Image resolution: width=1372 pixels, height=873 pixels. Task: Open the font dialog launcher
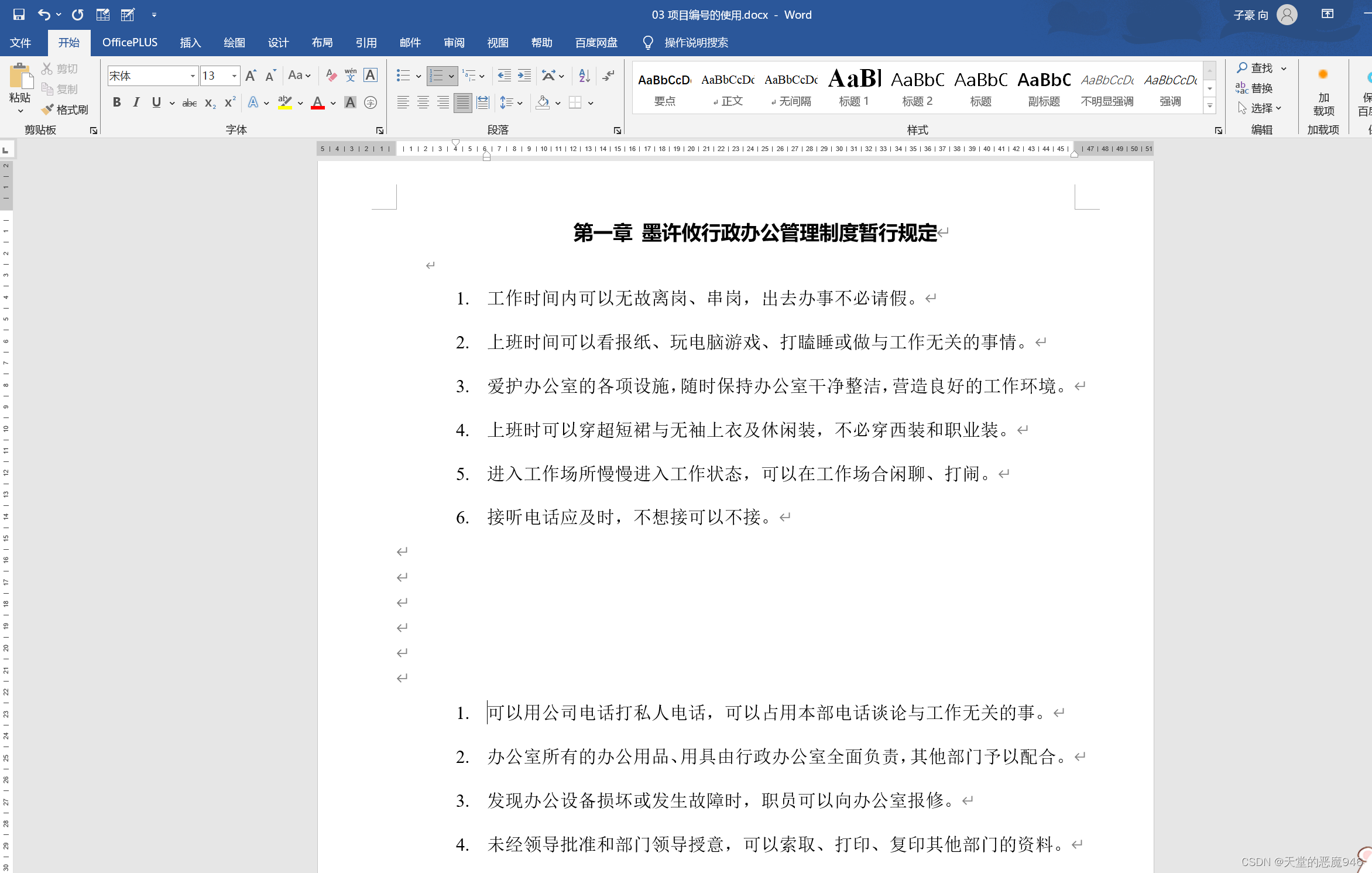[379, 130]
